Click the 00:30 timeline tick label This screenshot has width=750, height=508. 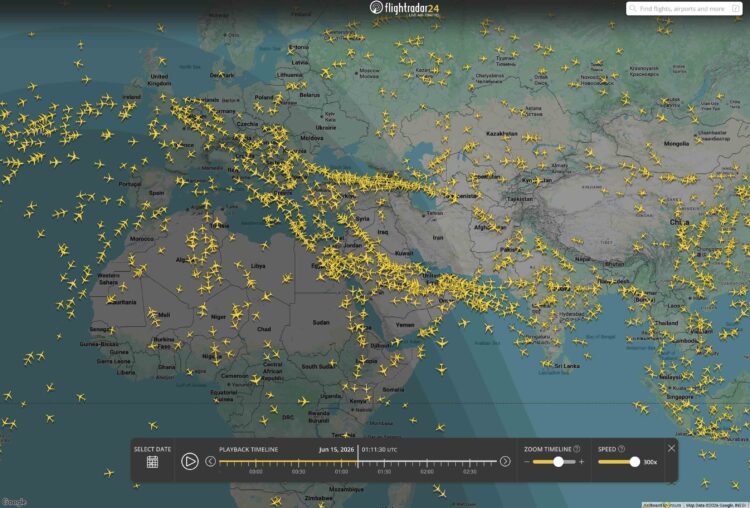point(298,472)
